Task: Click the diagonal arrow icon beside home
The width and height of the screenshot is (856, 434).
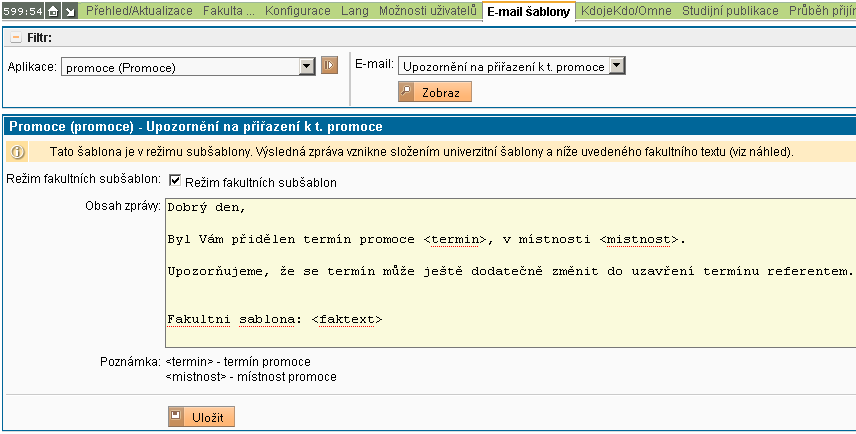Action: tap(69, 12)
